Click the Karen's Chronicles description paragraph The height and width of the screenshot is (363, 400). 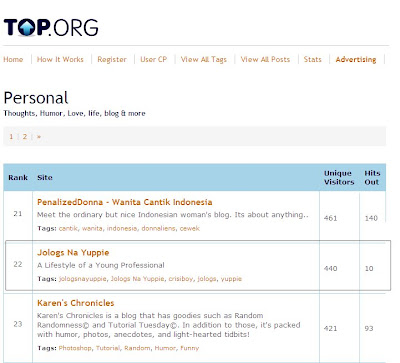(x=169, y=325)
